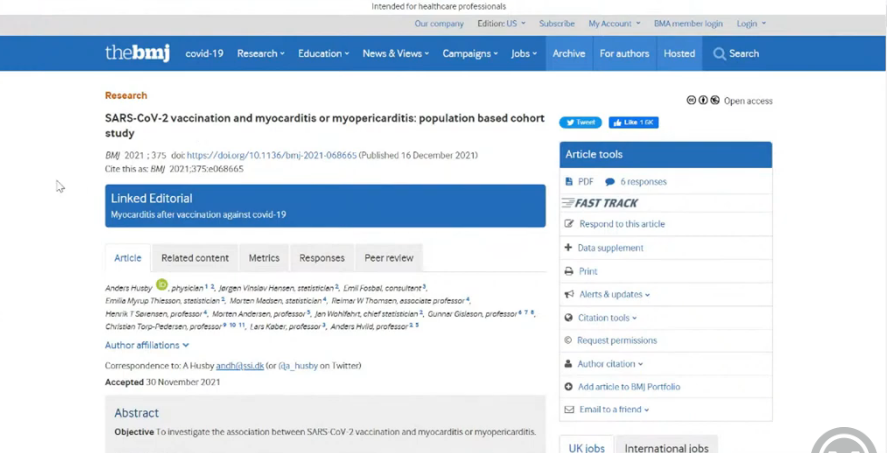Click the BMJ logo in the header
The image size is (887, 453).
pyautogui.click(x=137, y=53)
